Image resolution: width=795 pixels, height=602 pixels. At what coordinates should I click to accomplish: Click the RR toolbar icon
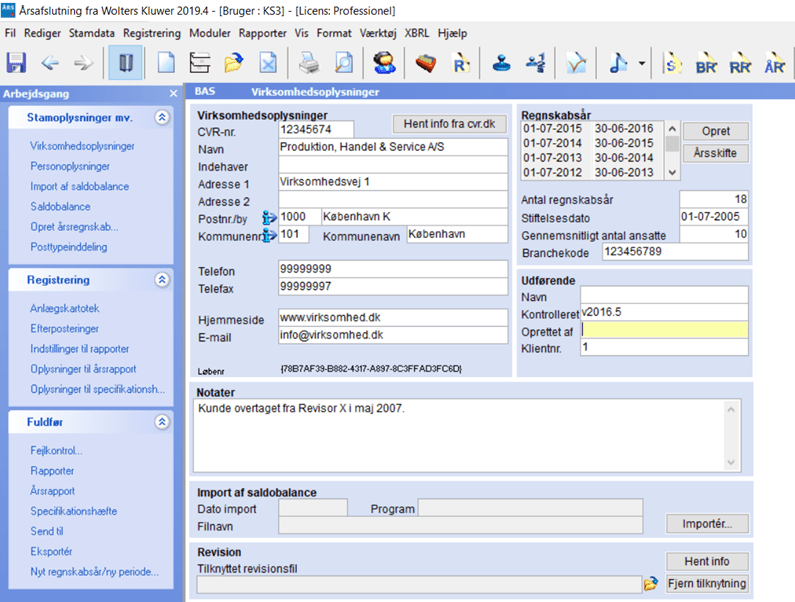(x=740, y=62)
